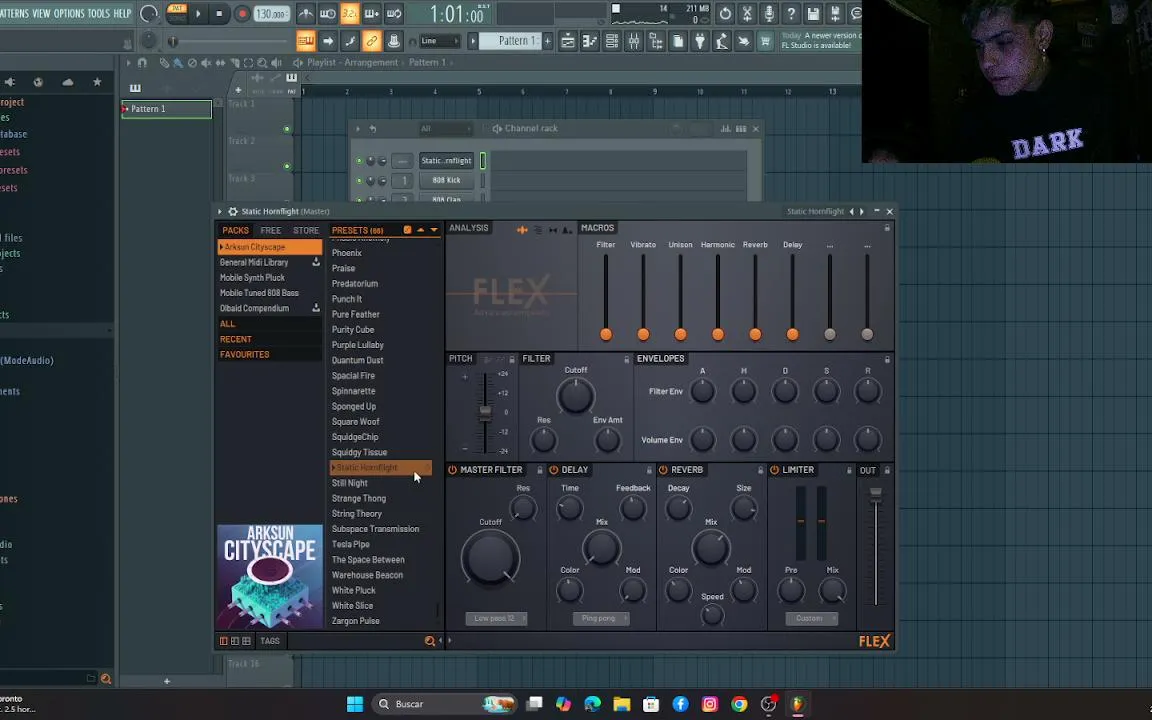Select the 808 Kick channel button

pos(447,180)
